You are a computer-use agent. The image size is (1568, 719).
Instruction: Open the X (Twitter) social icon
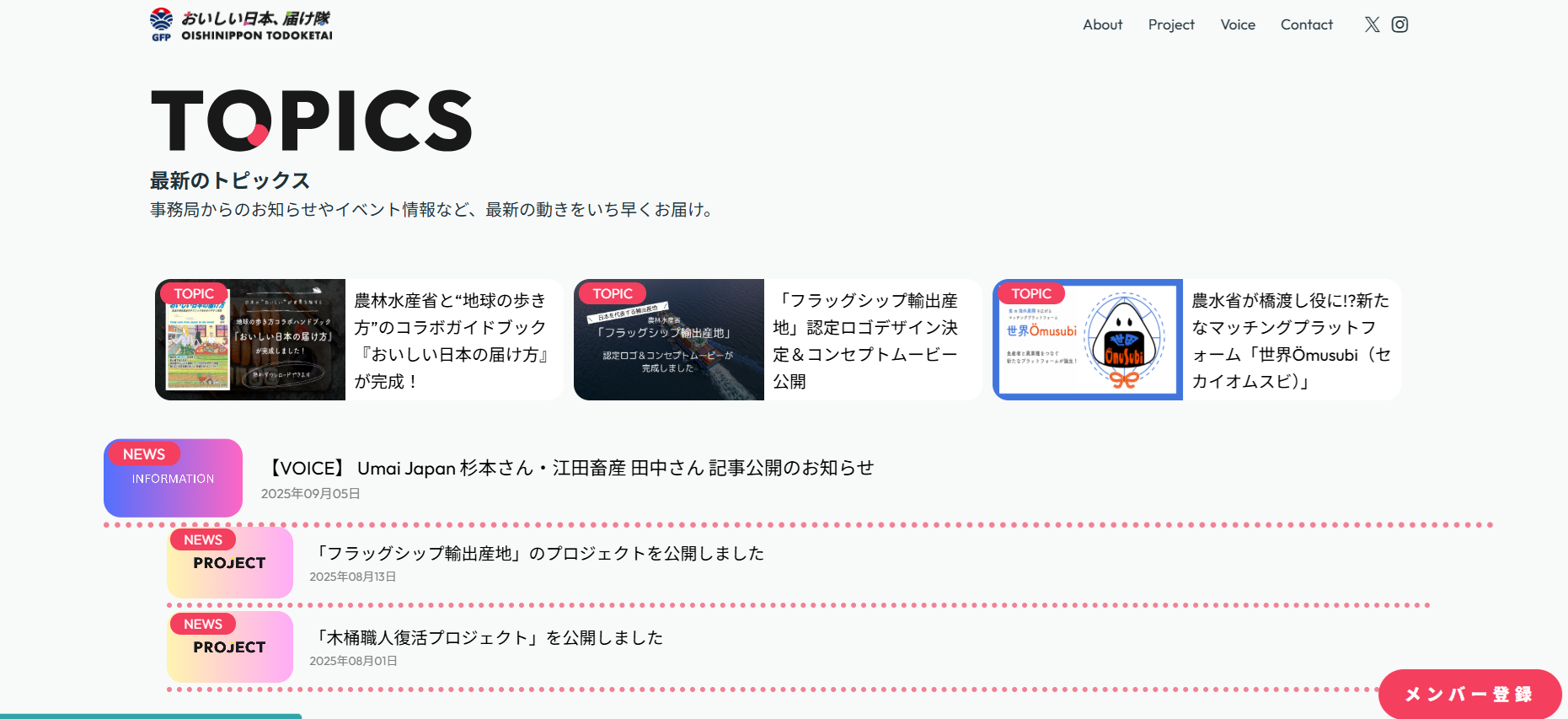(x=1372, y=24)
